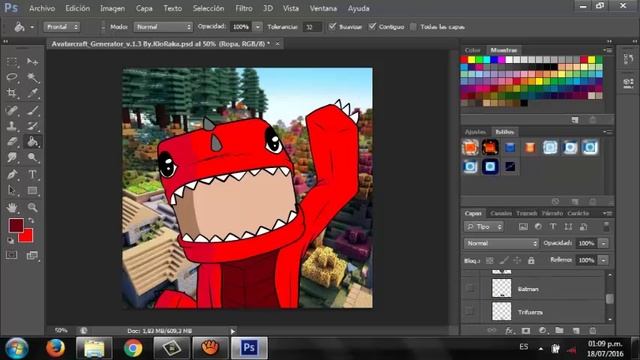Open the Modo blending dropdown in options bar

tap(163, 27)
